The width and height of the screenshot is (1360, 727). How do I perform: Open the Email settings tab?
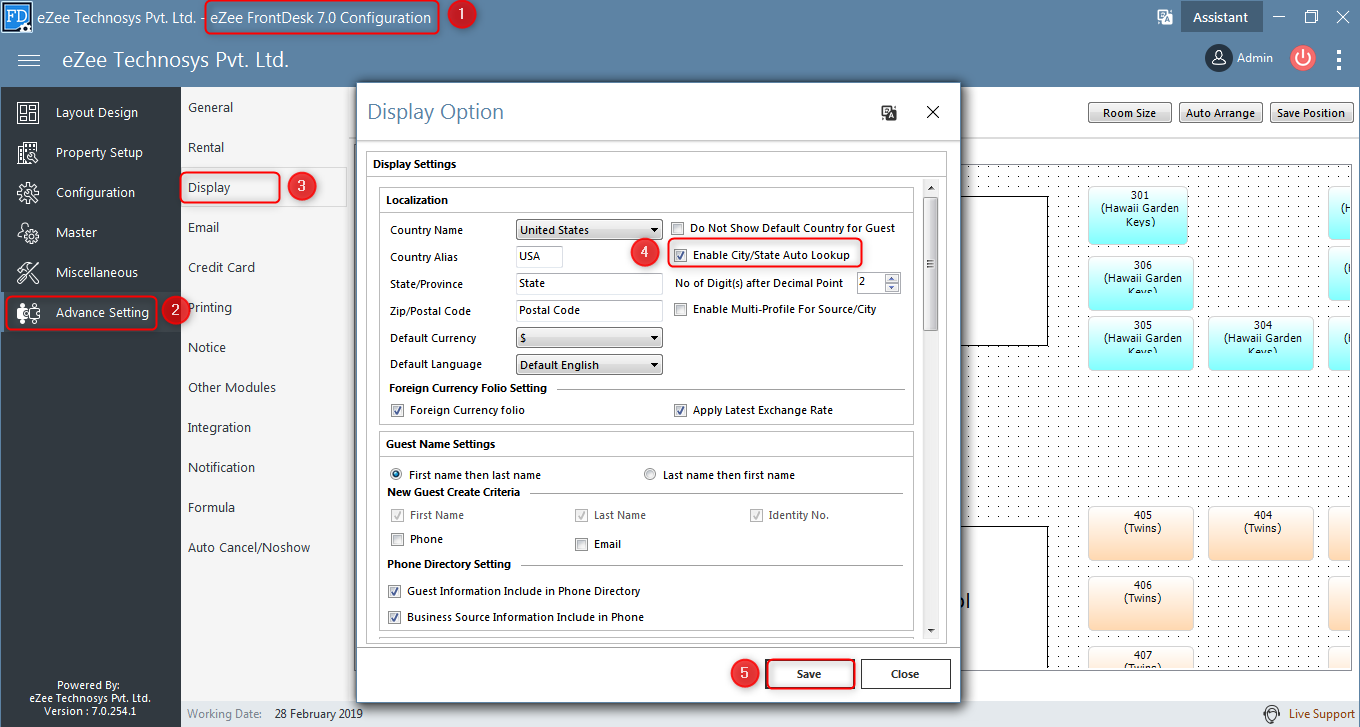[x=203, y=227]
